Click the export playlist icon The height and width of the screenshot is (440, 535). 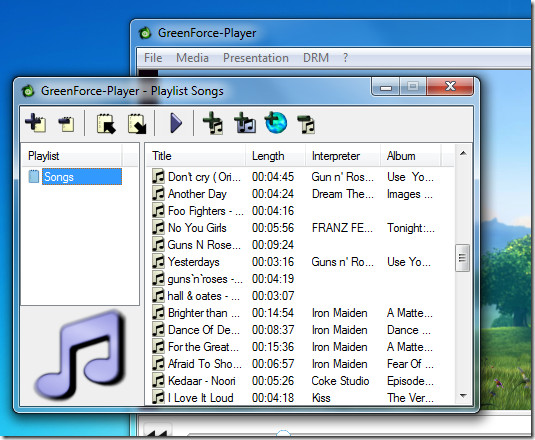tap(137, 123)
